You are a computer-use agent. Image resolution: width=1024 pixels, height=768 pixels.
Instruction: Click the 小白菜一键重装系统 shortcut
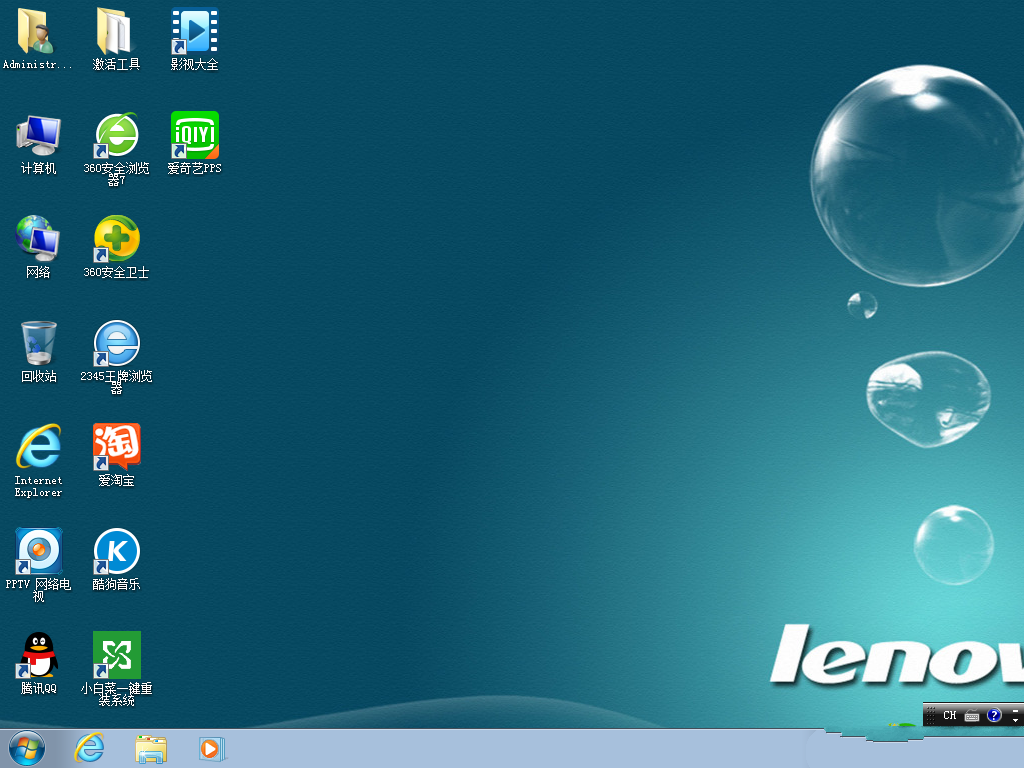[116, 657]
